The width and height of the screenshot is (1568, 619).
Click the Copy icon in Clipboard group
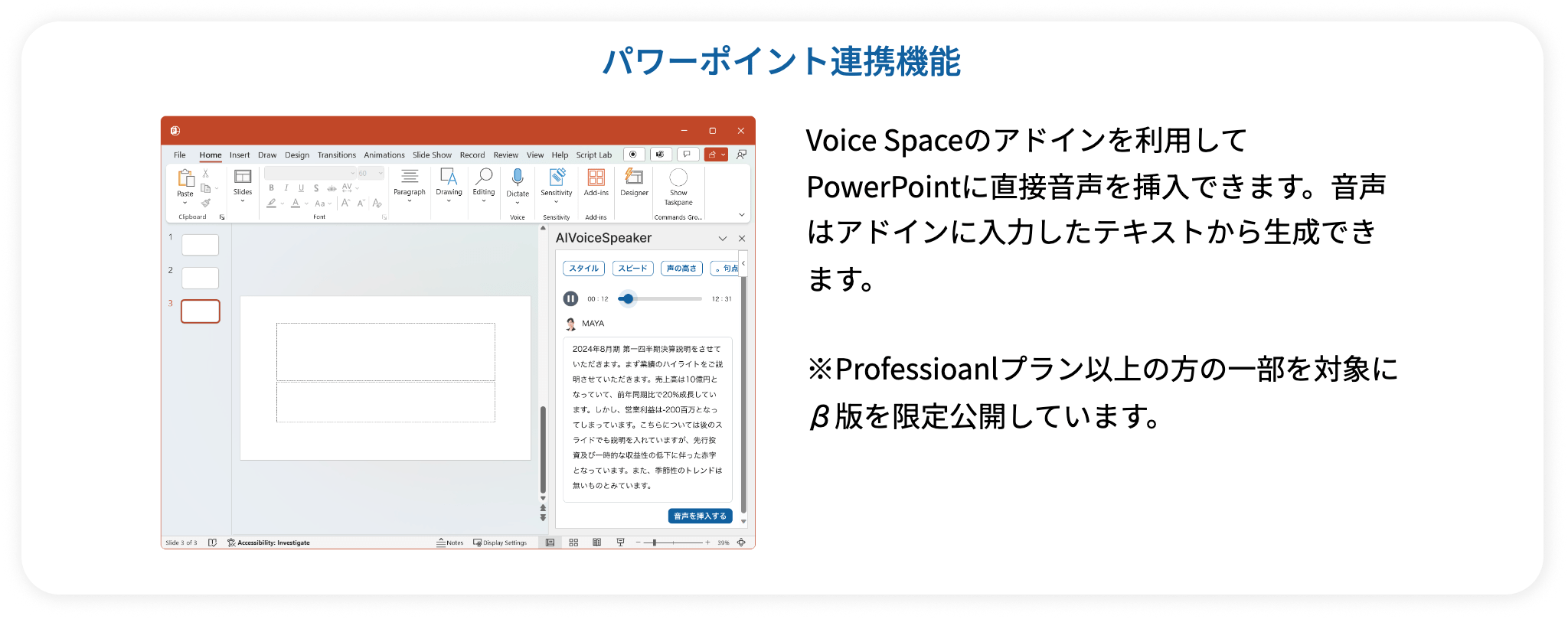[x=205, y=188]
